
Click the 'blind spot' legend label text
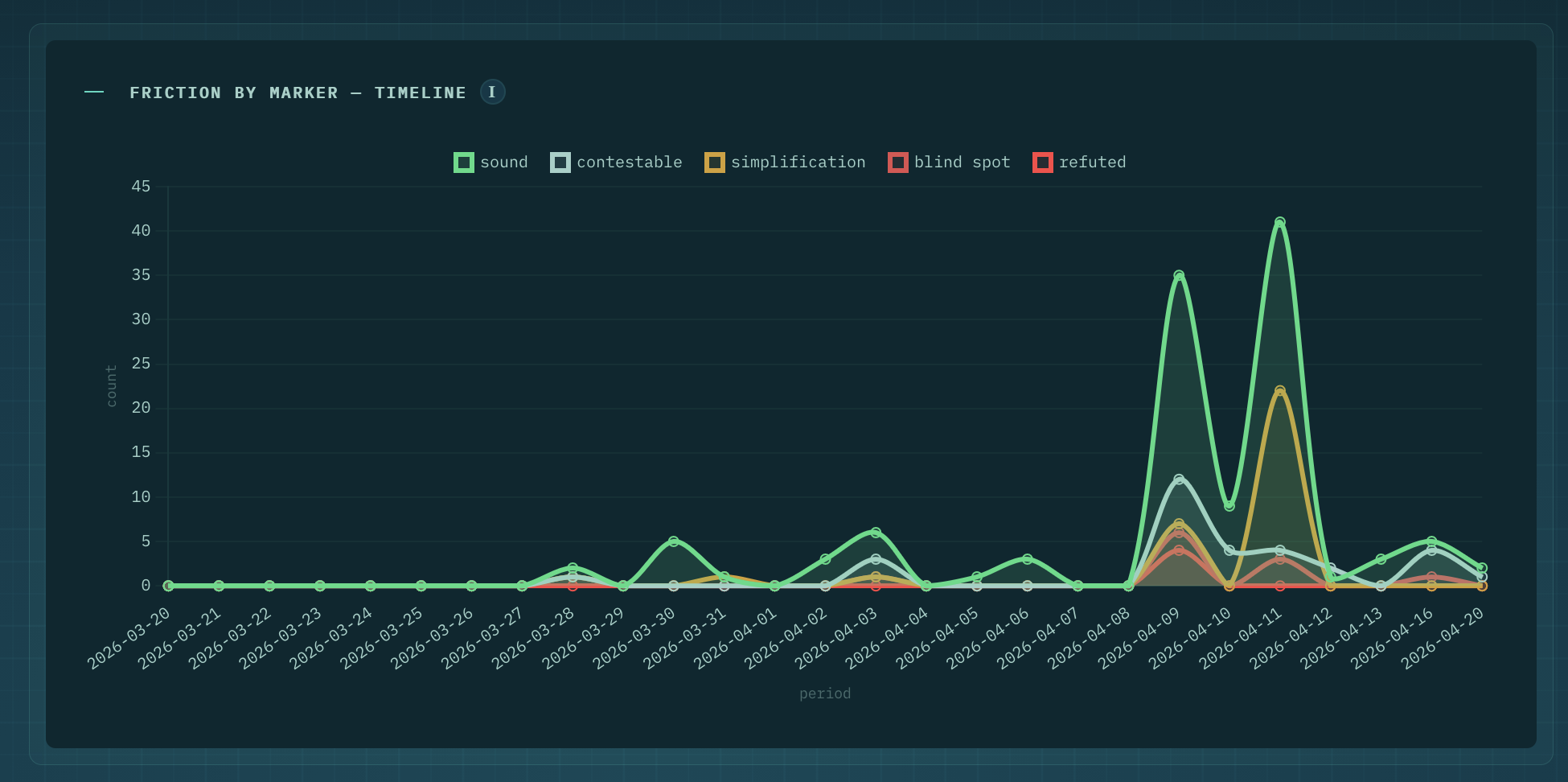pyautogui.click(x=962, y=163)
